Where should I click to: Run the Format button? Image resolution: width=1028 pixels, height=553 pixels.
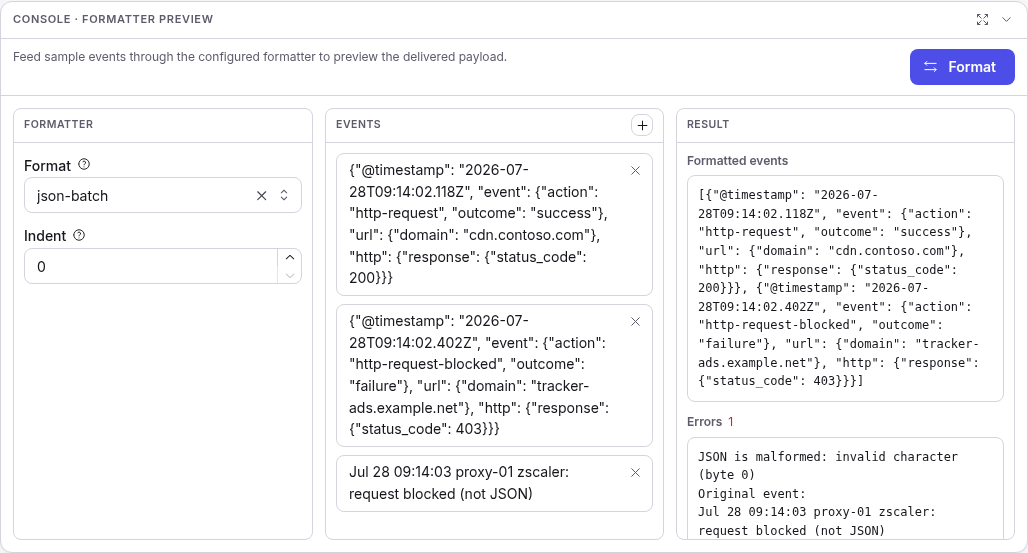pos(962,67)
